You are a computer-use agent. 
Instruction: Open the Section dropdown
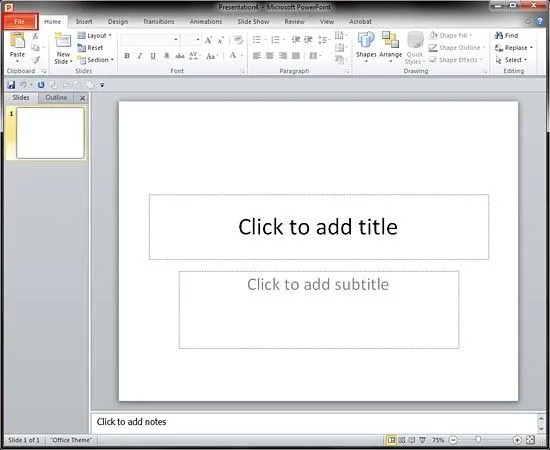coord(95,60)
